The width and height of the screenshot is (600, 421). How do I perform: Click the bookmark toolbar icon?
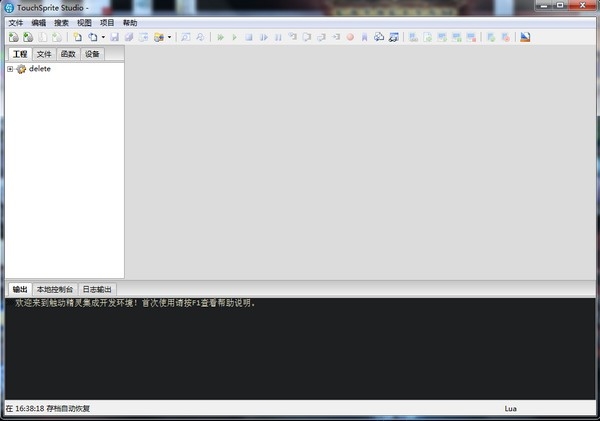tap(364, 37)
